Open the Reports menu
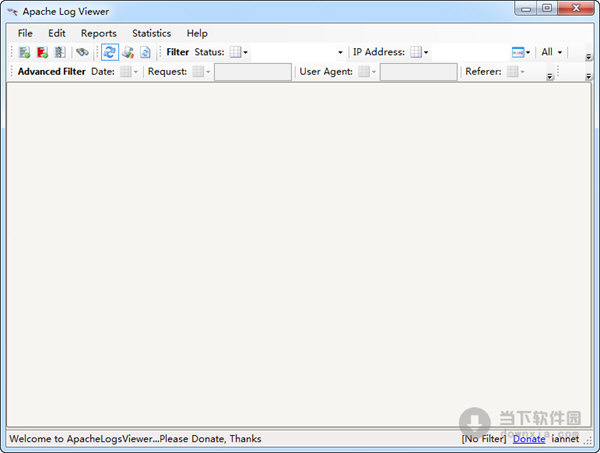The image size is (600, 453). click(x=99, y=33)
